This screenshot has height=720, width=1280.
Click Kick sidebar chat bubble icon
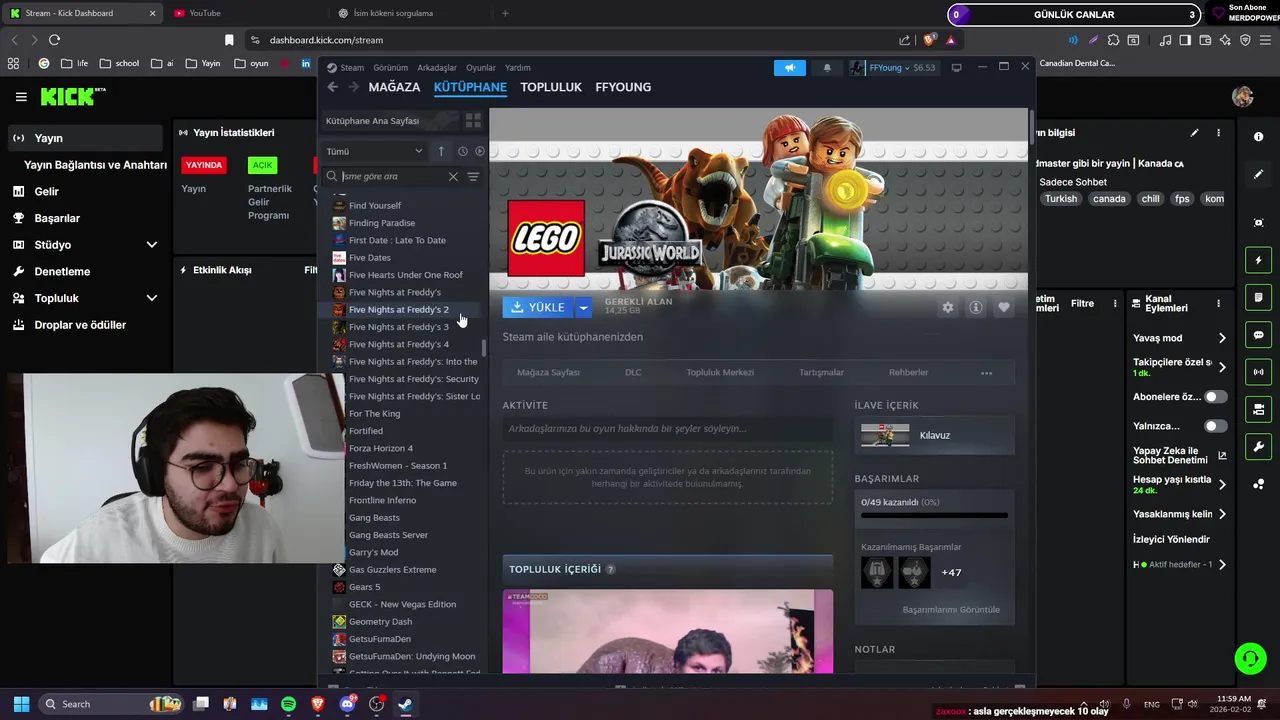1258,335
